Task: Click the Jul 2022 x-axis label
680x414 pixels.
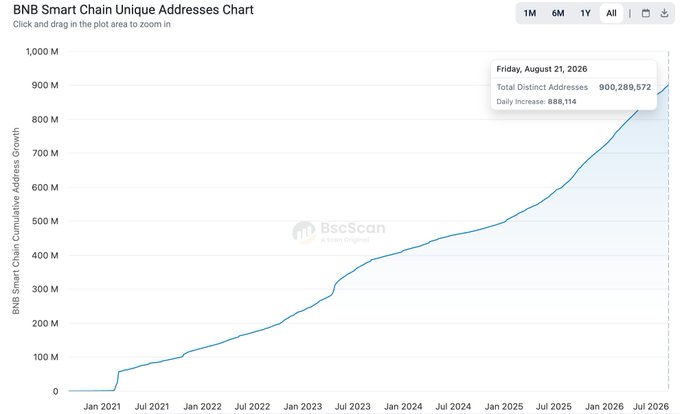Action: pos(252,407)
